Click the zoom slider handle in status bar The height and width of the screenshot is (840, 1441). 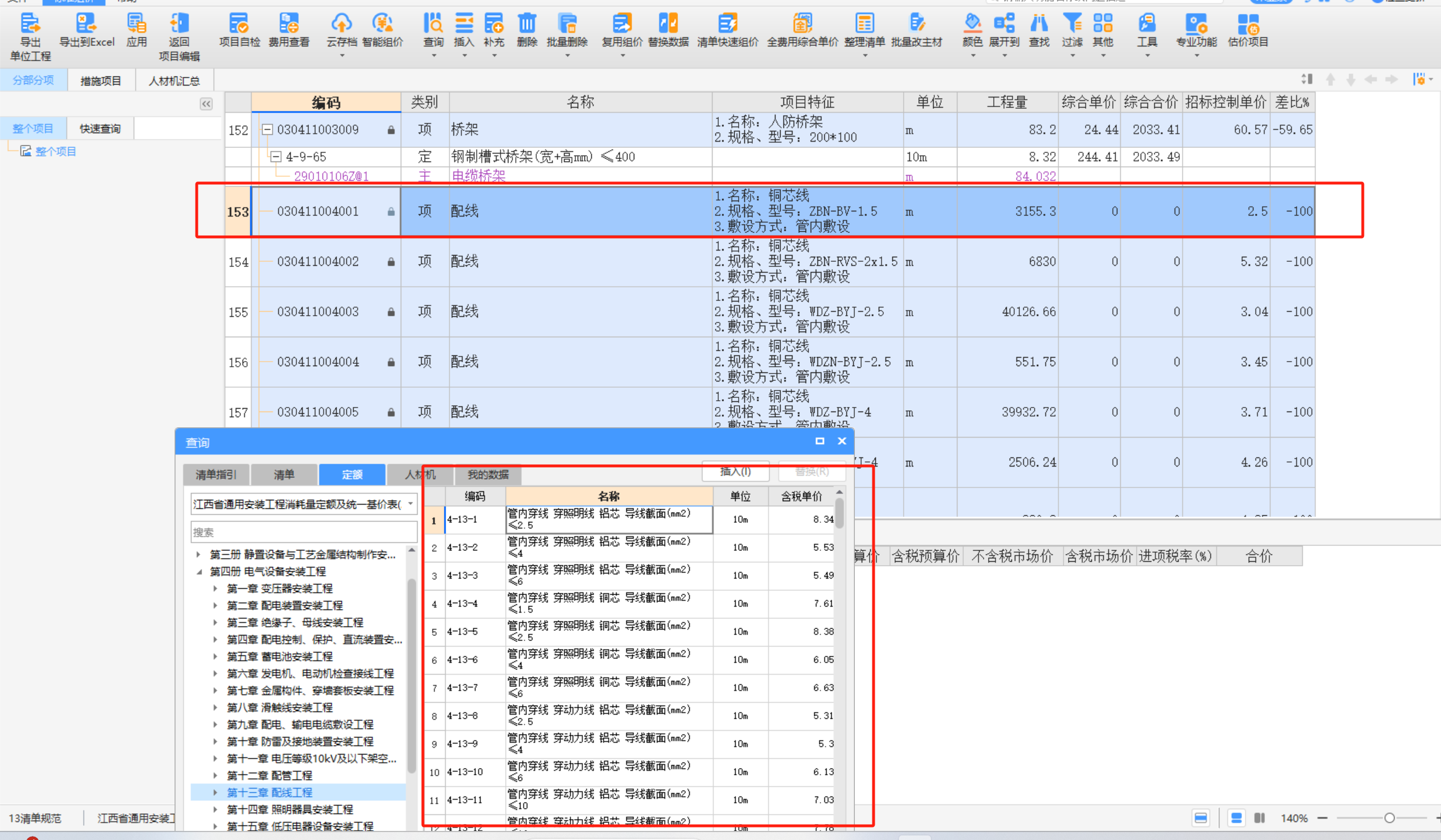pos(1389,818)
